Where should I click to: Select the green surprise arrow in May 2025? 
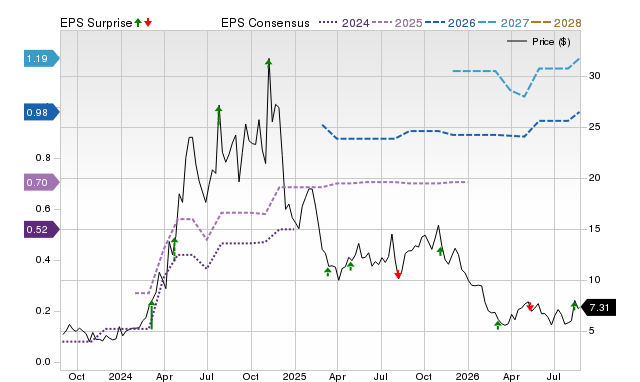(350, 266)
